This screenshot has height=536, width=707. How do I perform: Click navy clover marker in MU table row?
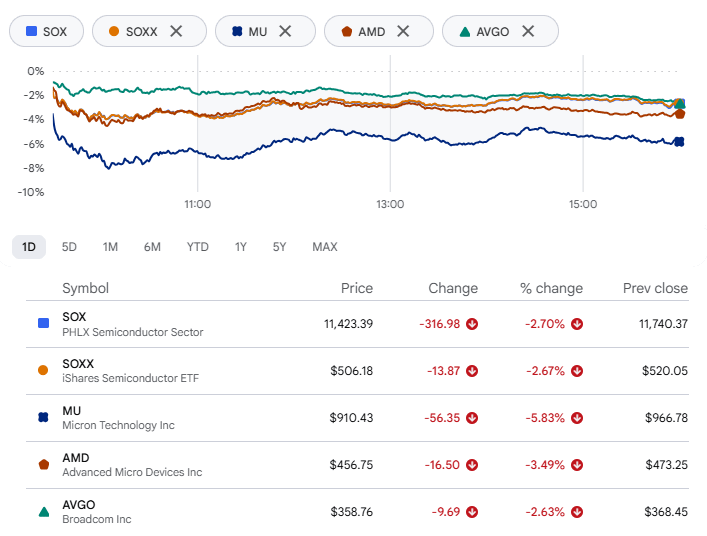tap(43, 417)
